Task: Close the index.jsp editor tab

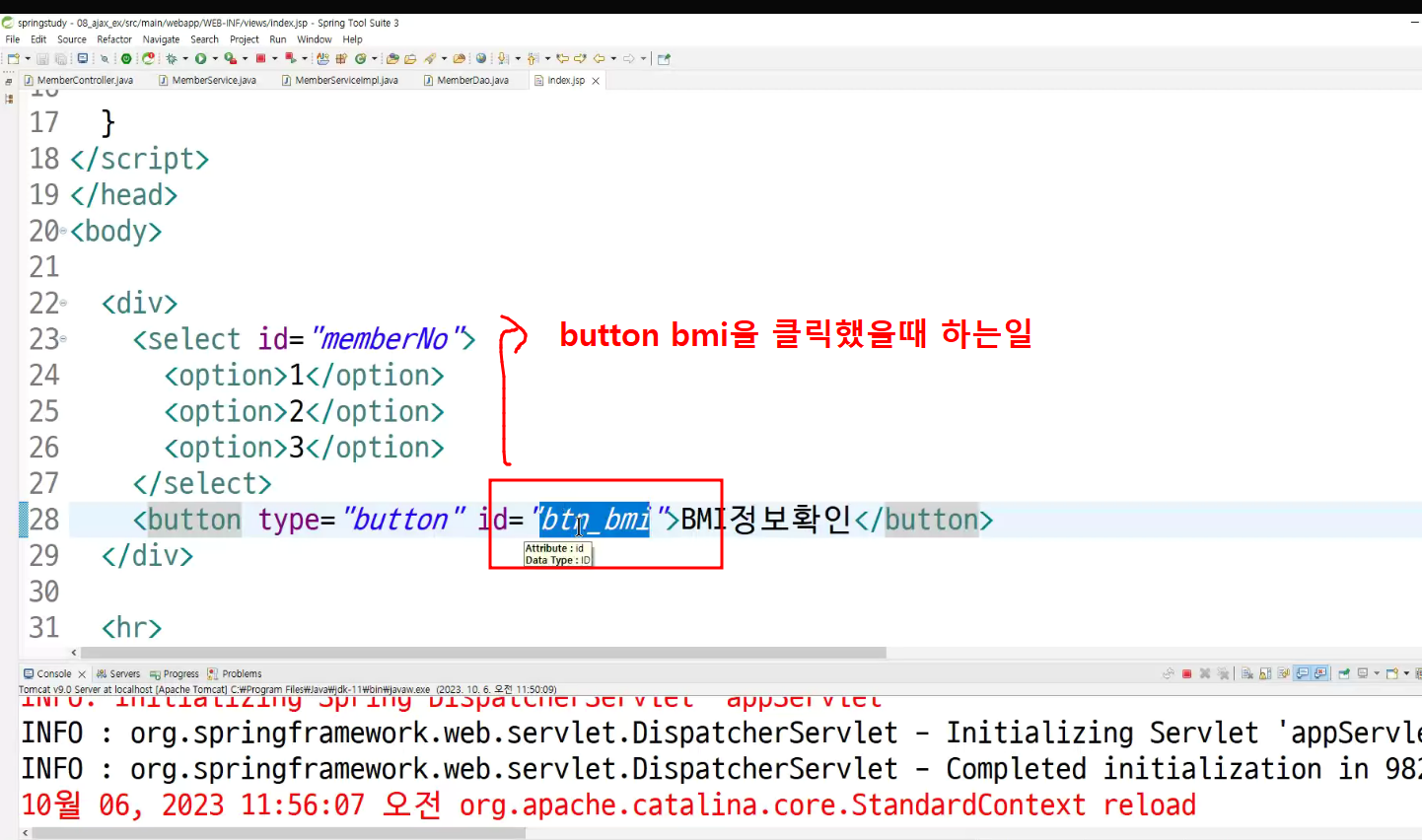Action: 596,81
